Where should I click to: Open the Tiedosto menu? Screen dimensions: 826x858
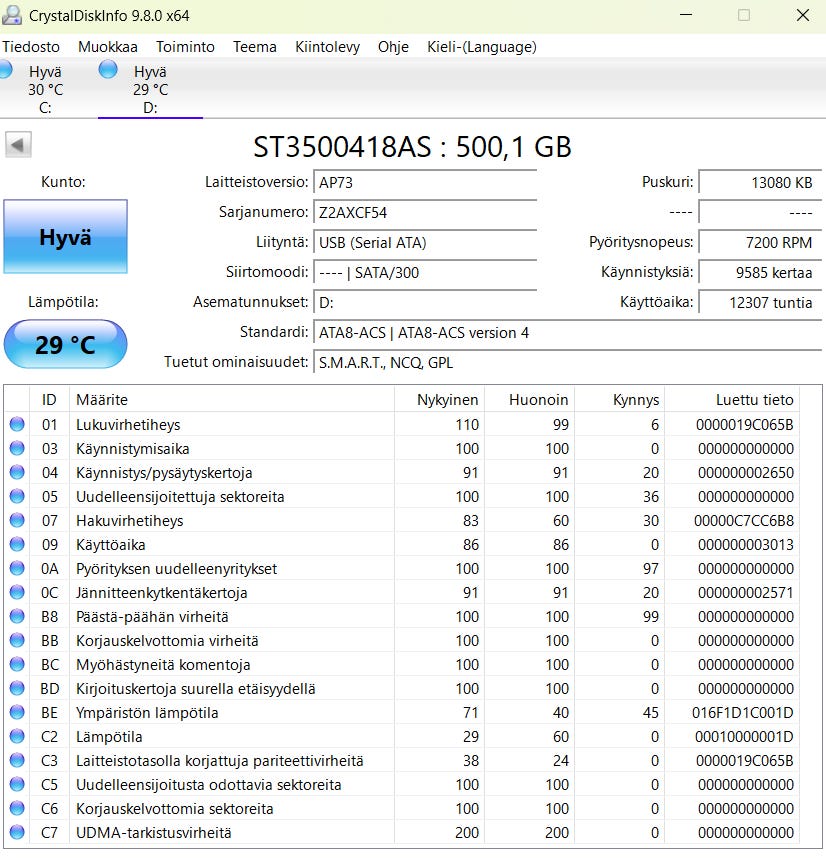[31, 47]
